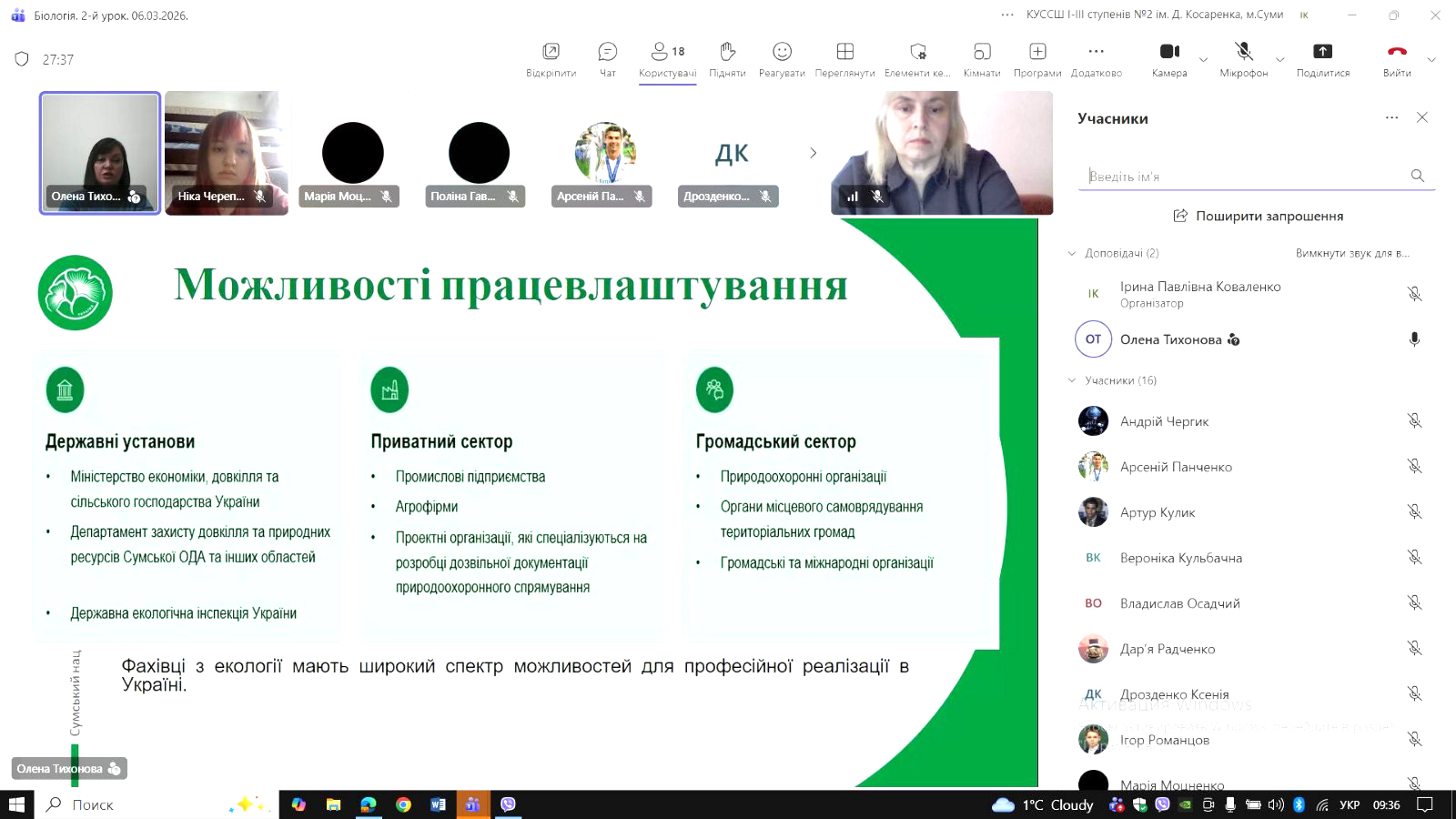Viewport: 1456px width, 819px height.
Task: Share screen with Поділитися button
Action: [x=1322, y=58]
